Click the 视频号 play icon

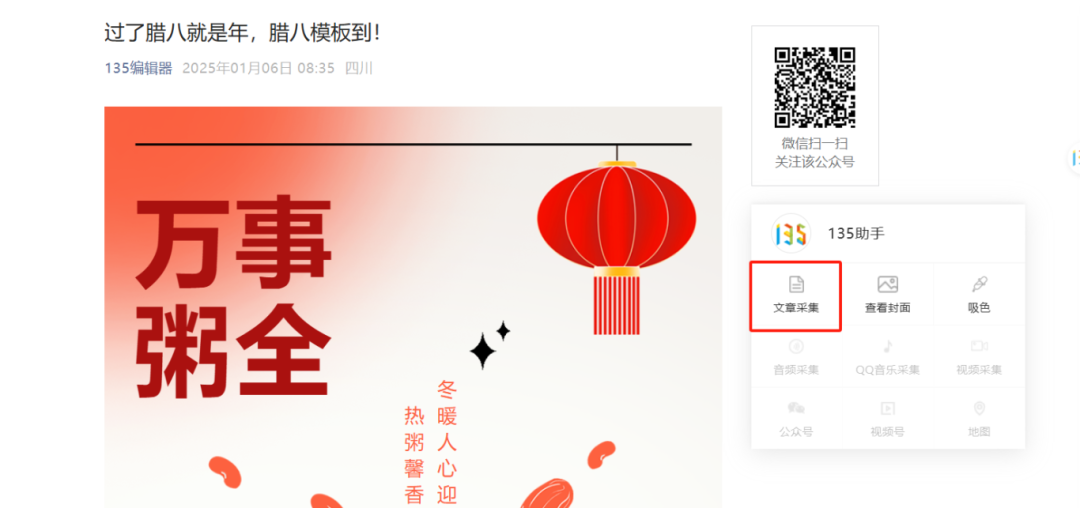pos(887,408)
